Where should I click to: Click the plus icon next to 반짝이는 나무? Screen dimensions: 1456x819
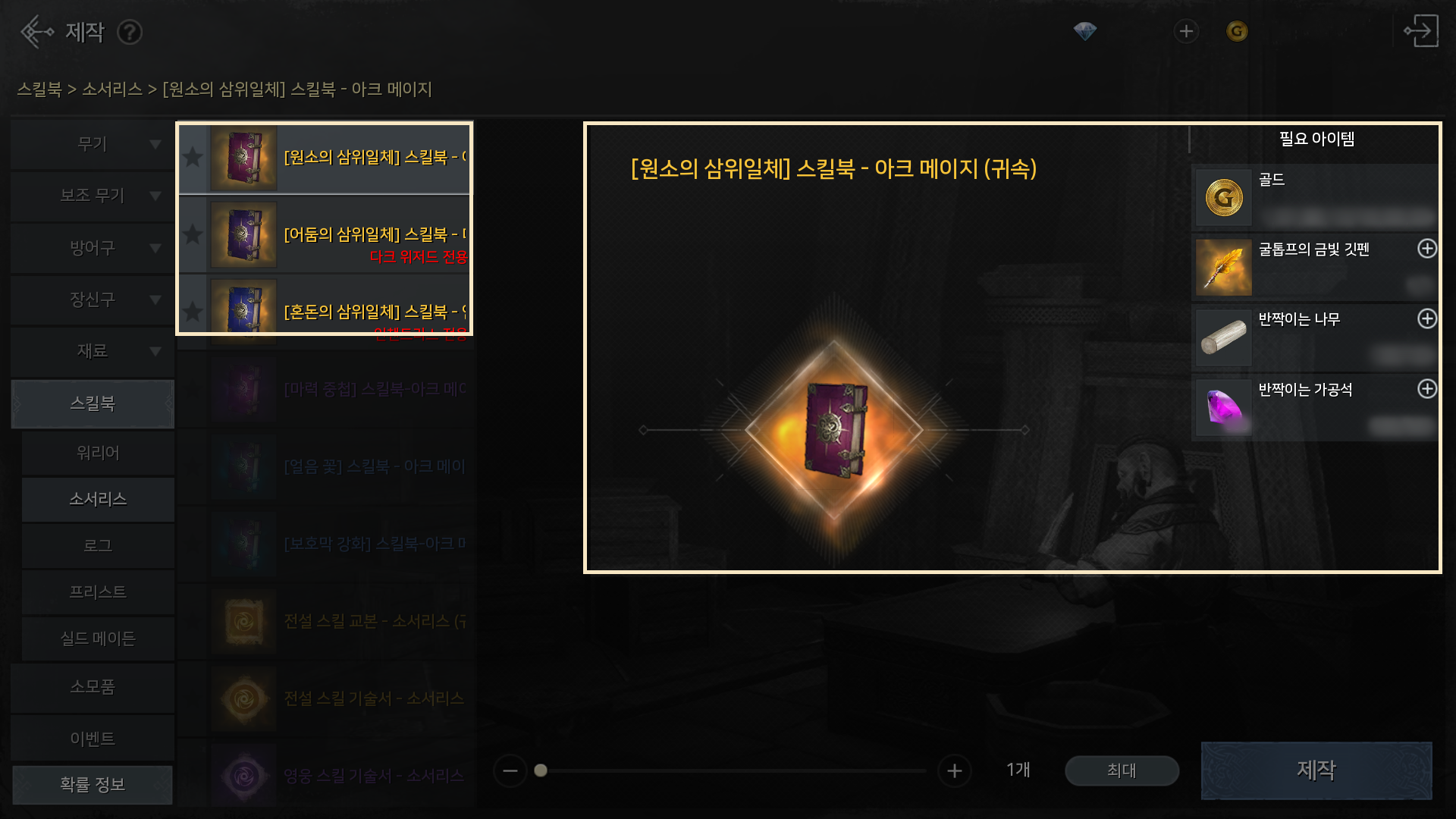tap(1427, 318)
